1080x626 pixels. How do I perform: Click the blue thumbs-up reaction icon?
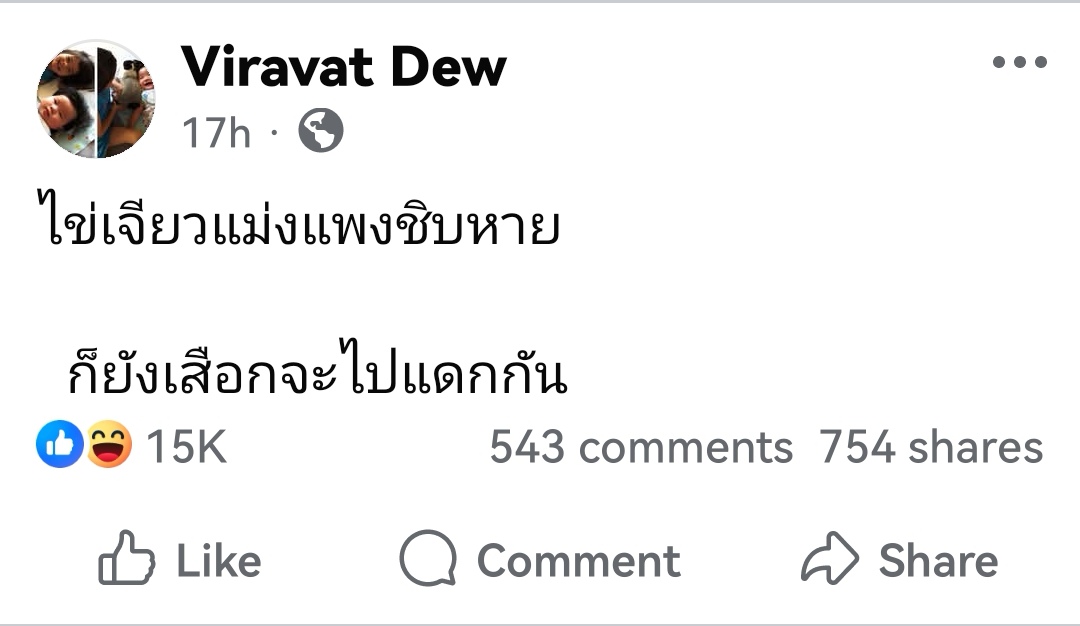[59, 445]
